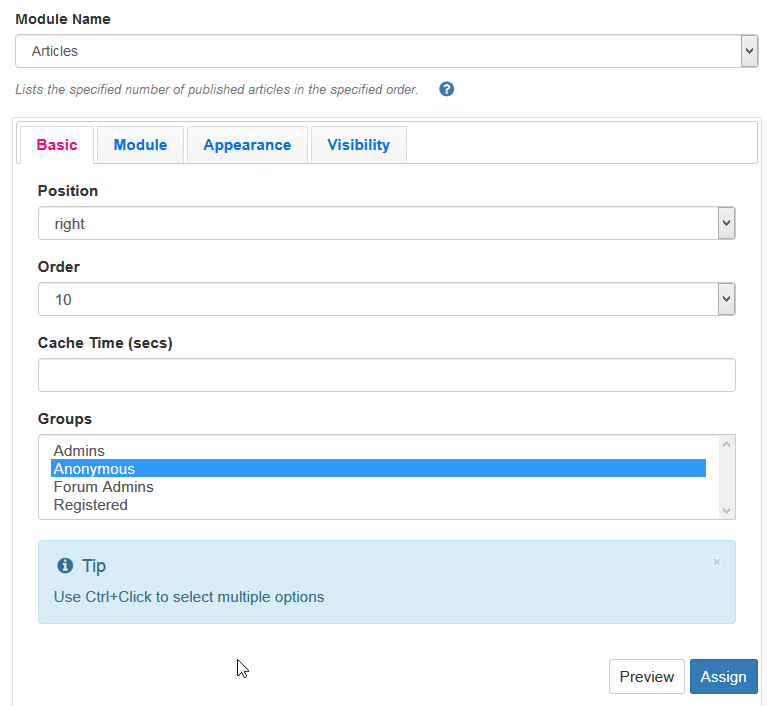
Task: Select Admins in the Groups list
Action: tap(79, 451)
